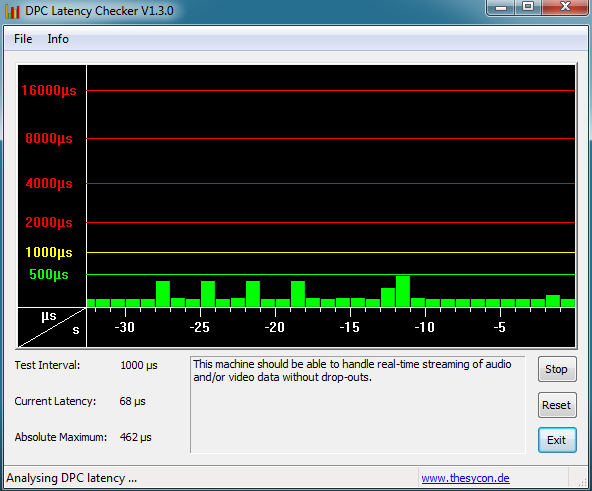Exit the application with Exit button
Screen dimensions: 592x491
[557, 440]
